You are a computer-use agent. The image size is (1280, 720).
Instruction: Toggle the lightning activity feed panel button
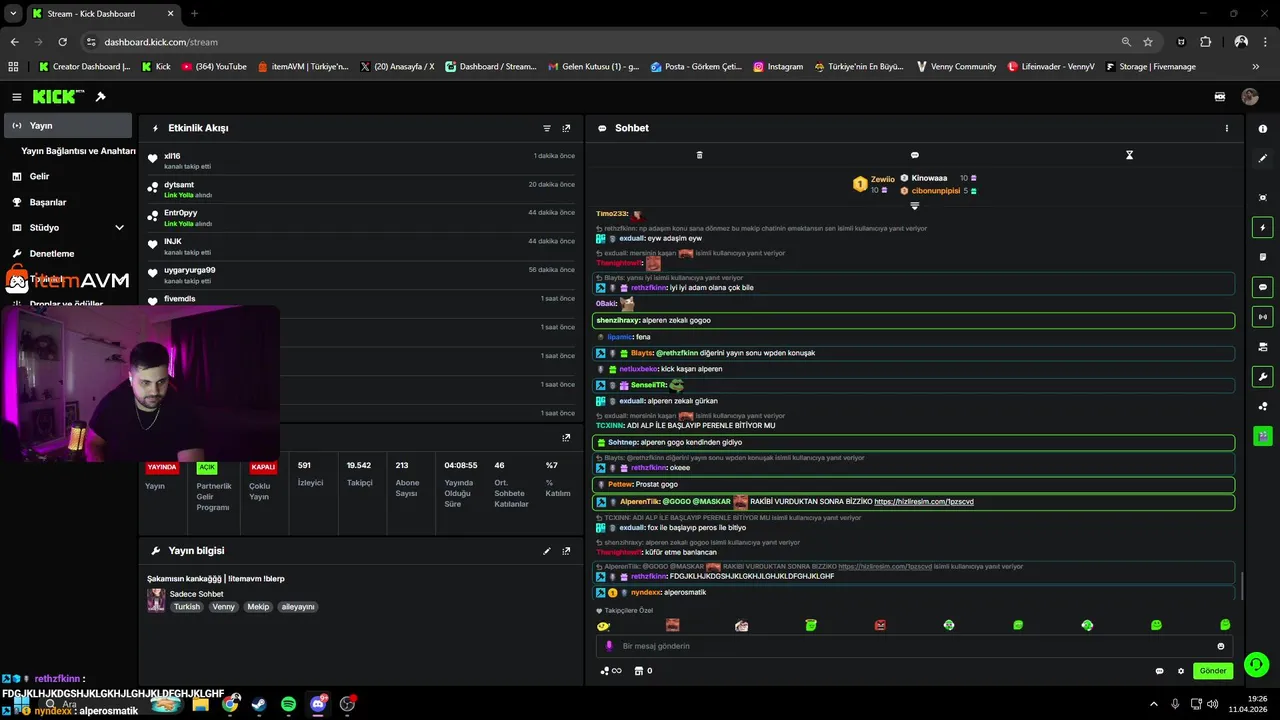pyautogui.click(x=1263, y=227)
